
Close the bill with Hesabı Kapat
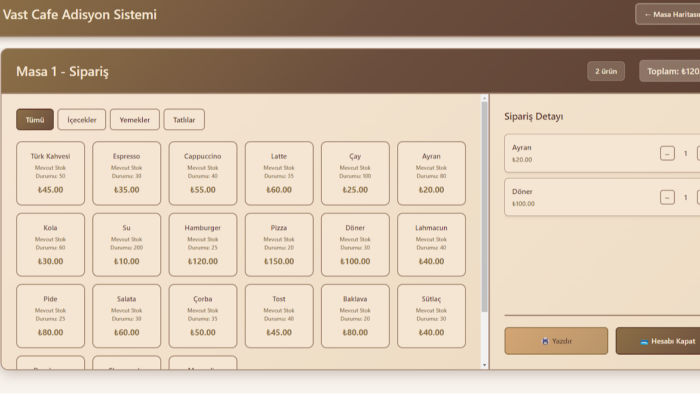[x=658, y=341]
